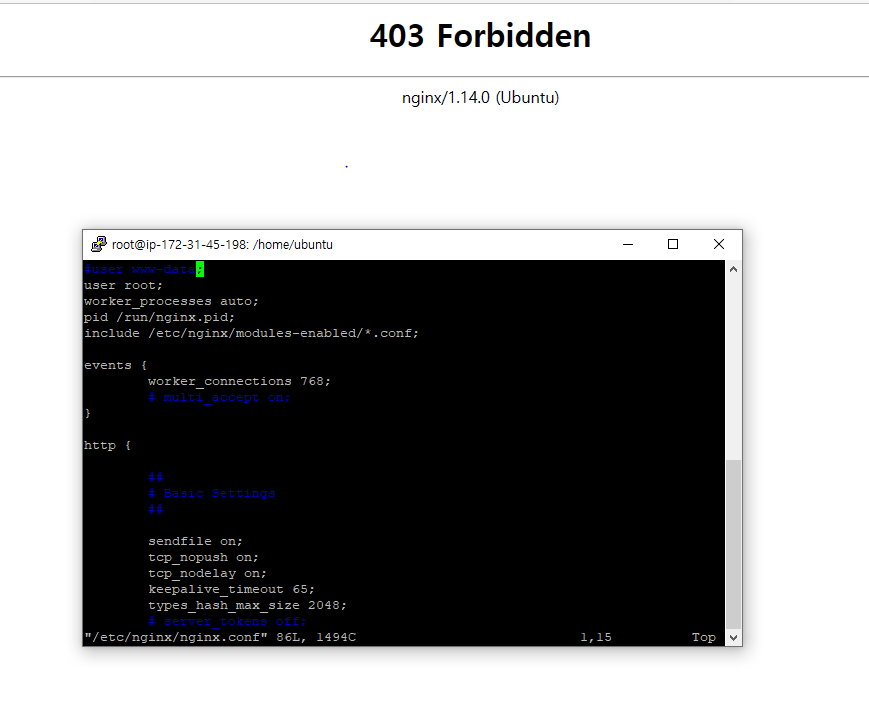The height and width of the screenshot is (725, 869).
Task: Click the '# multi_accept on;' comment
Action: coord(219,397)
